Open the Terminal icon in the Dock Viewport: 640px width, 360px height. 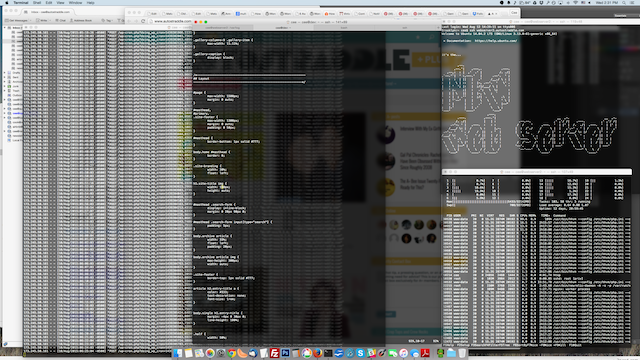[328, 353]
